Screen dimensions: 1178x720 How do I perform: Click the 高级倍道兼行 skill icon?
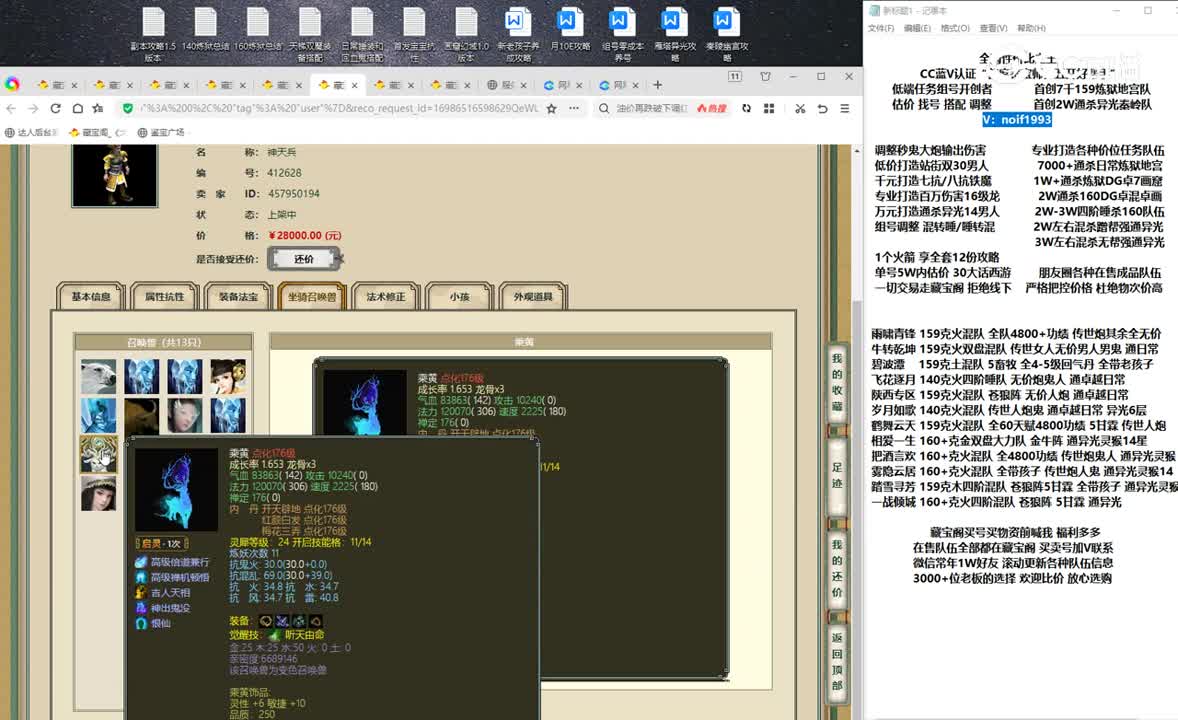click(140, 562)
